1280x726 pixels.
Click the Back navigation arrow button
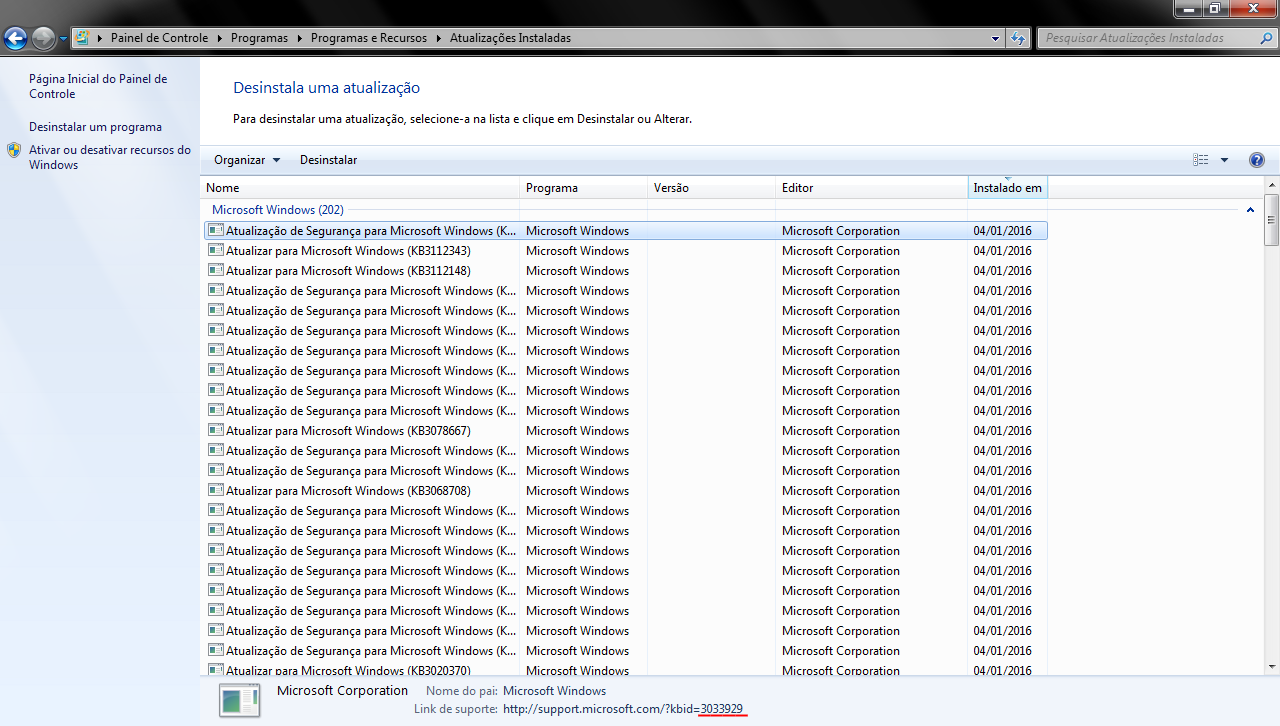coord(16,39)
